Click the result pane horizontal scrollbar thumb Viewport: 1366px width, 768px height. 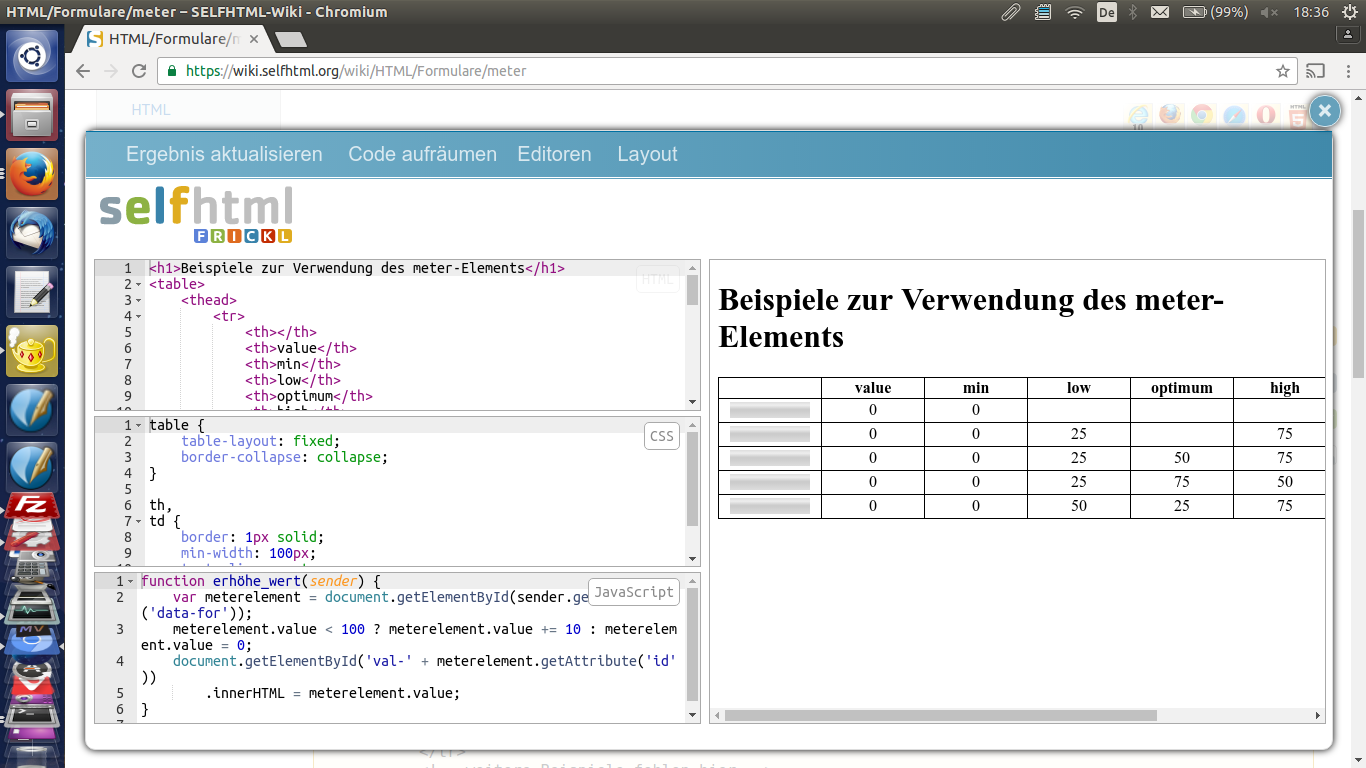940,716
